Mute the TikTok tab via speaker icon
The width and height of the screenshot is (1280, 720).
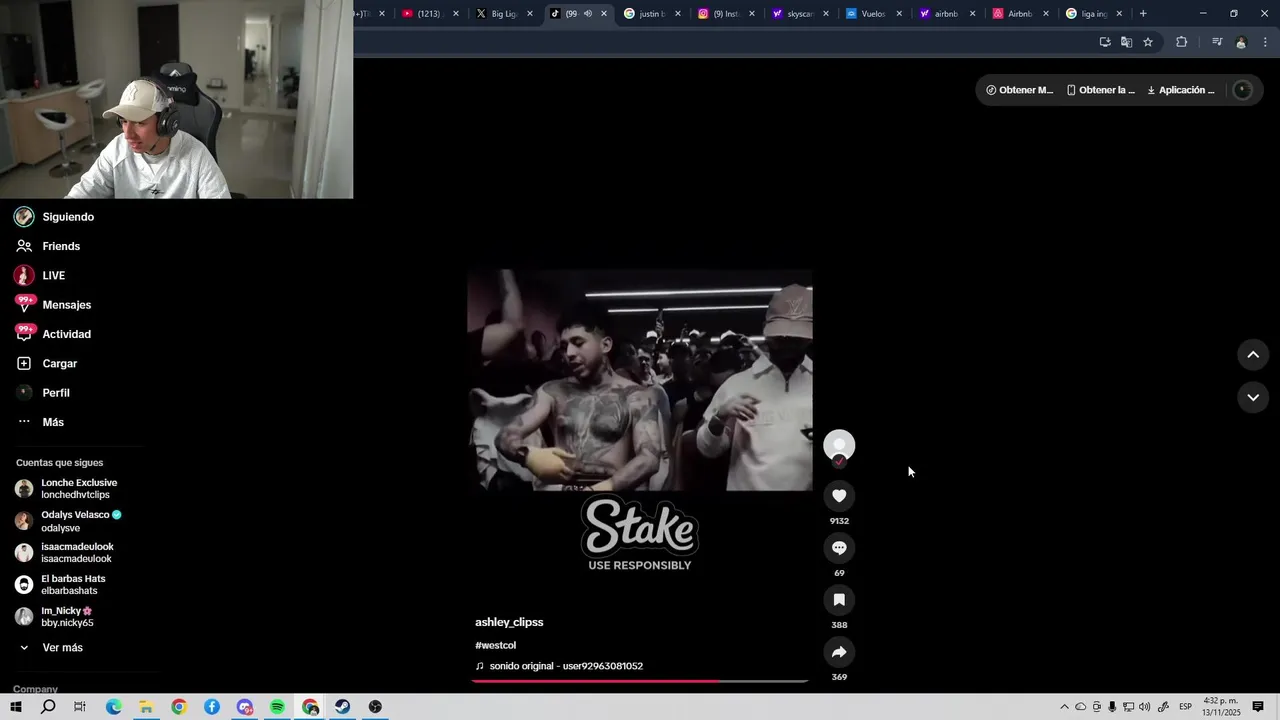click(x=588, y=14)
